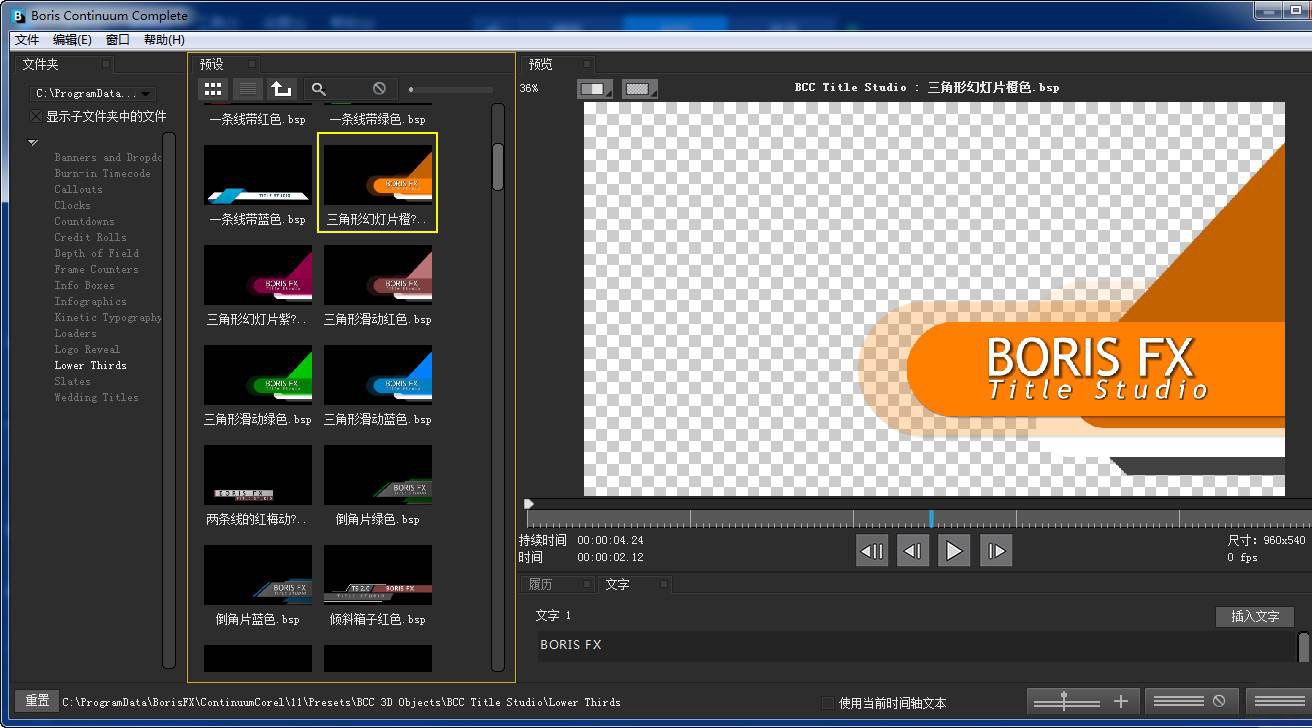This screenshot has width=1312, height=728.
Task: Click the bottom bar lines-with-cancel icon
Action: pos(1191,702)
